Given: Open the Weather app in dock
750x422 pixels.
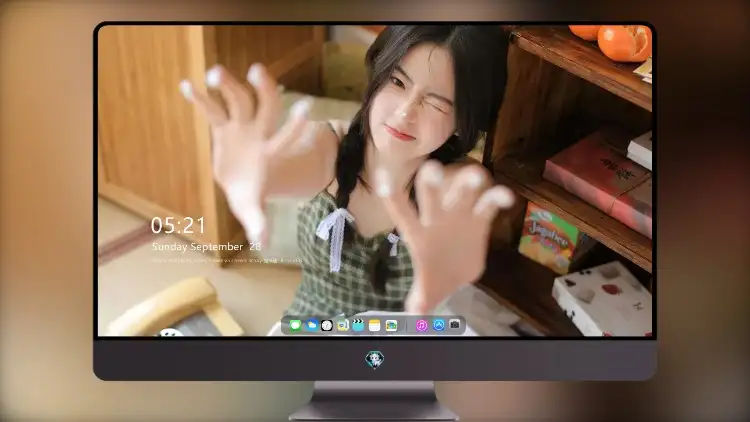Looking at the screenshot, I should point(311,325).
